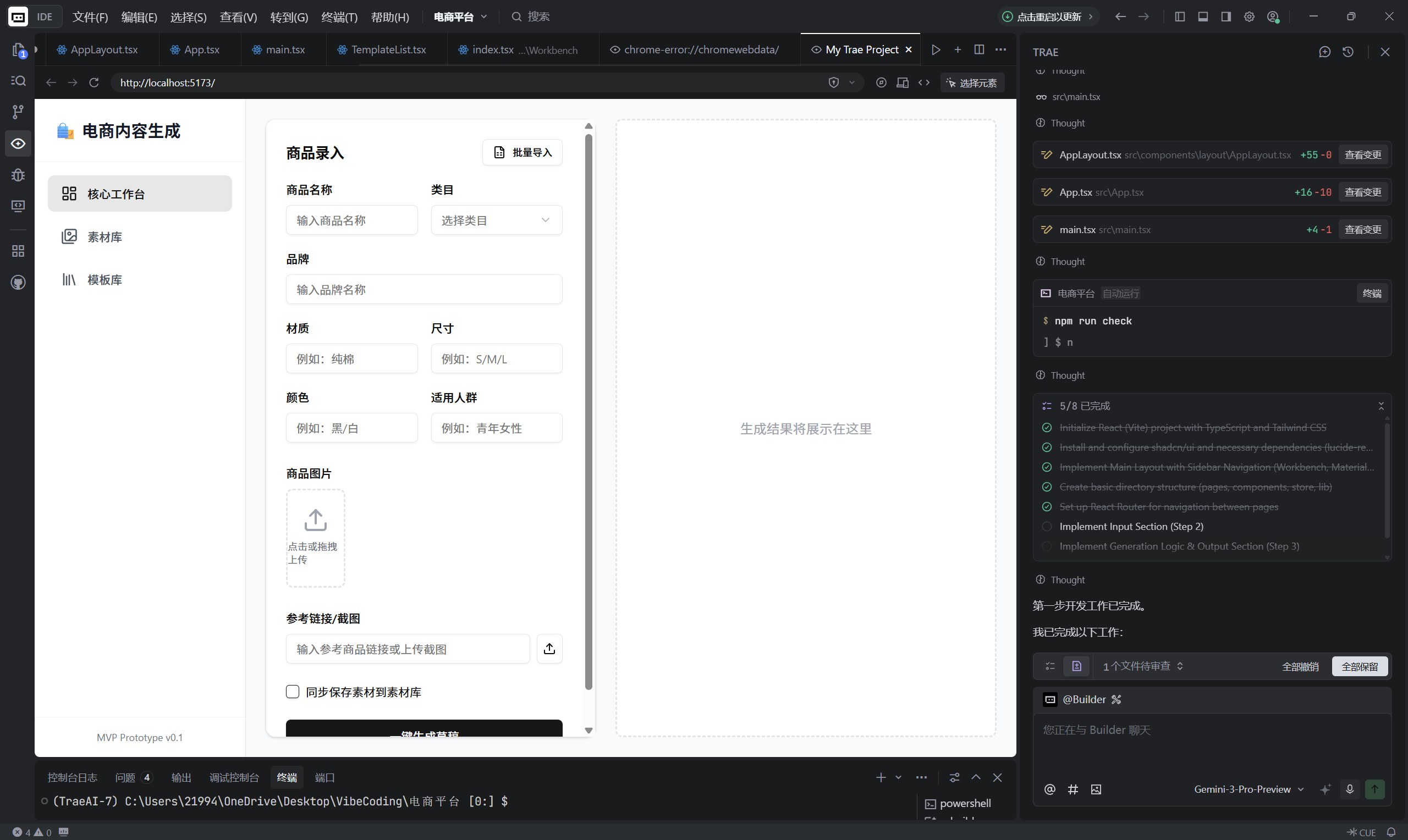Image resolution: width=1408 pixels, height=840 pixels.
Task: Toggle device preview mode in browser toolbar
Action: pyautogui.click(x=903, y=82)
